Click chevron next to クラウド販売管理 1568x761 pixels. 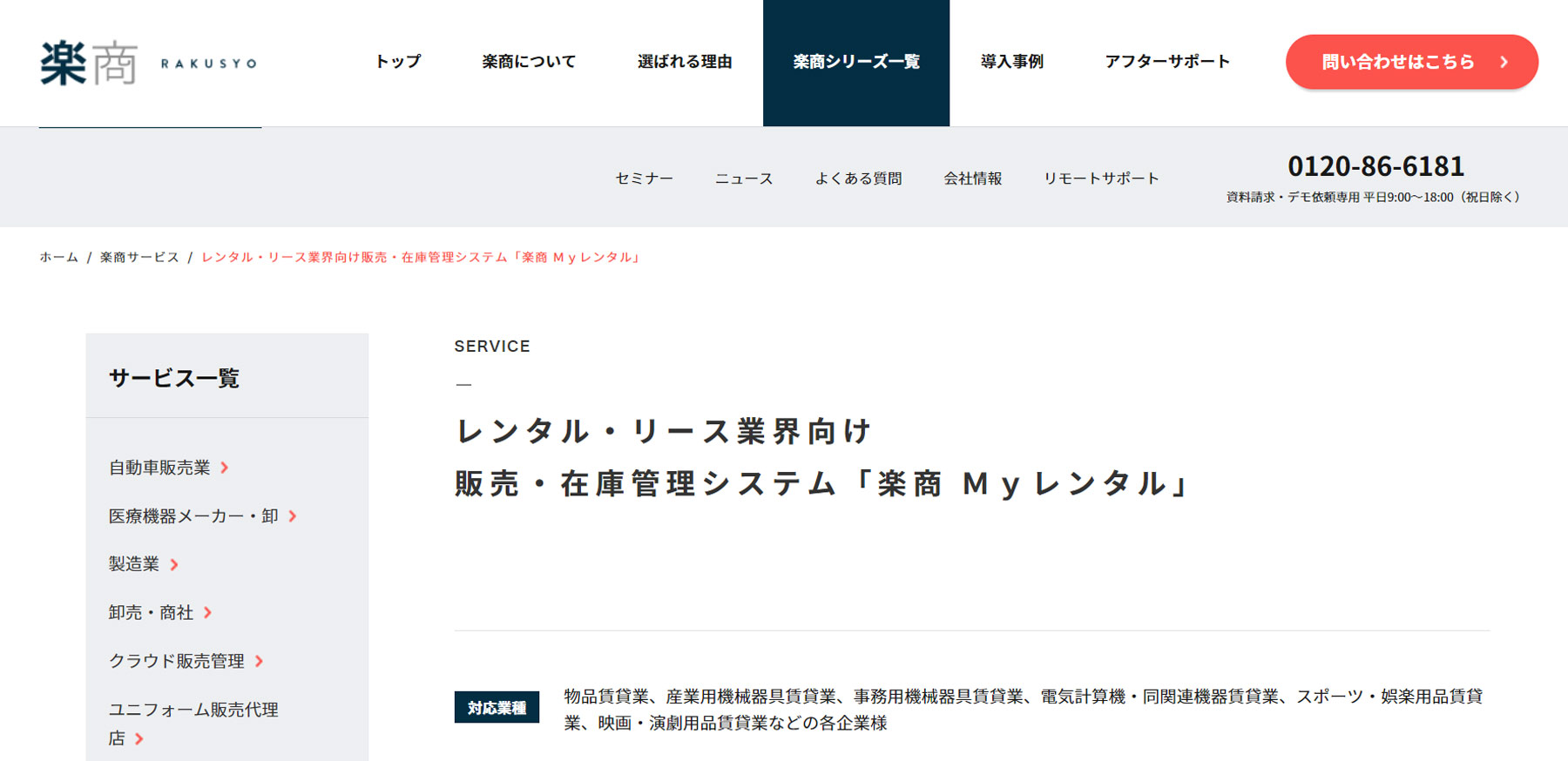[x=259, y=662]
